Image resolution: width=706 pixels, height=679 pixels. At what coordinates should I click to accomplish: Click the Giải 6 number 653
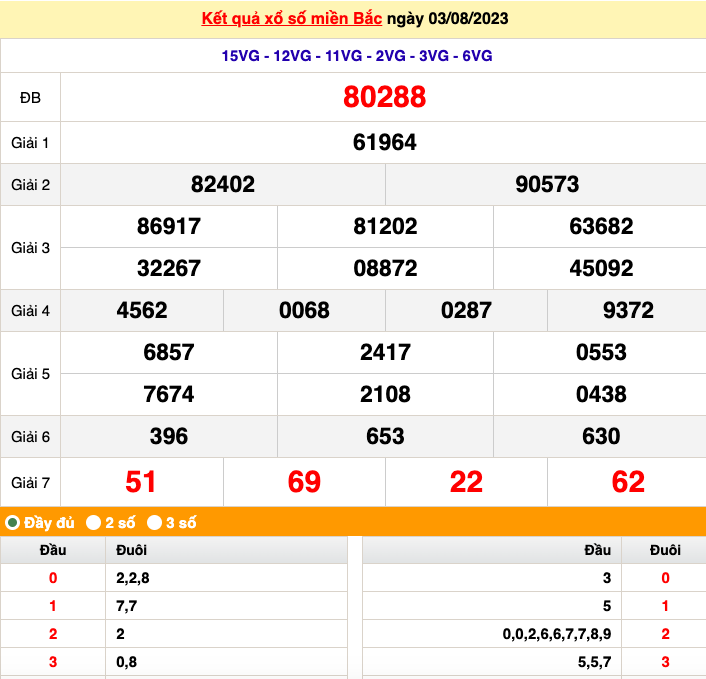tap(385, 436)
